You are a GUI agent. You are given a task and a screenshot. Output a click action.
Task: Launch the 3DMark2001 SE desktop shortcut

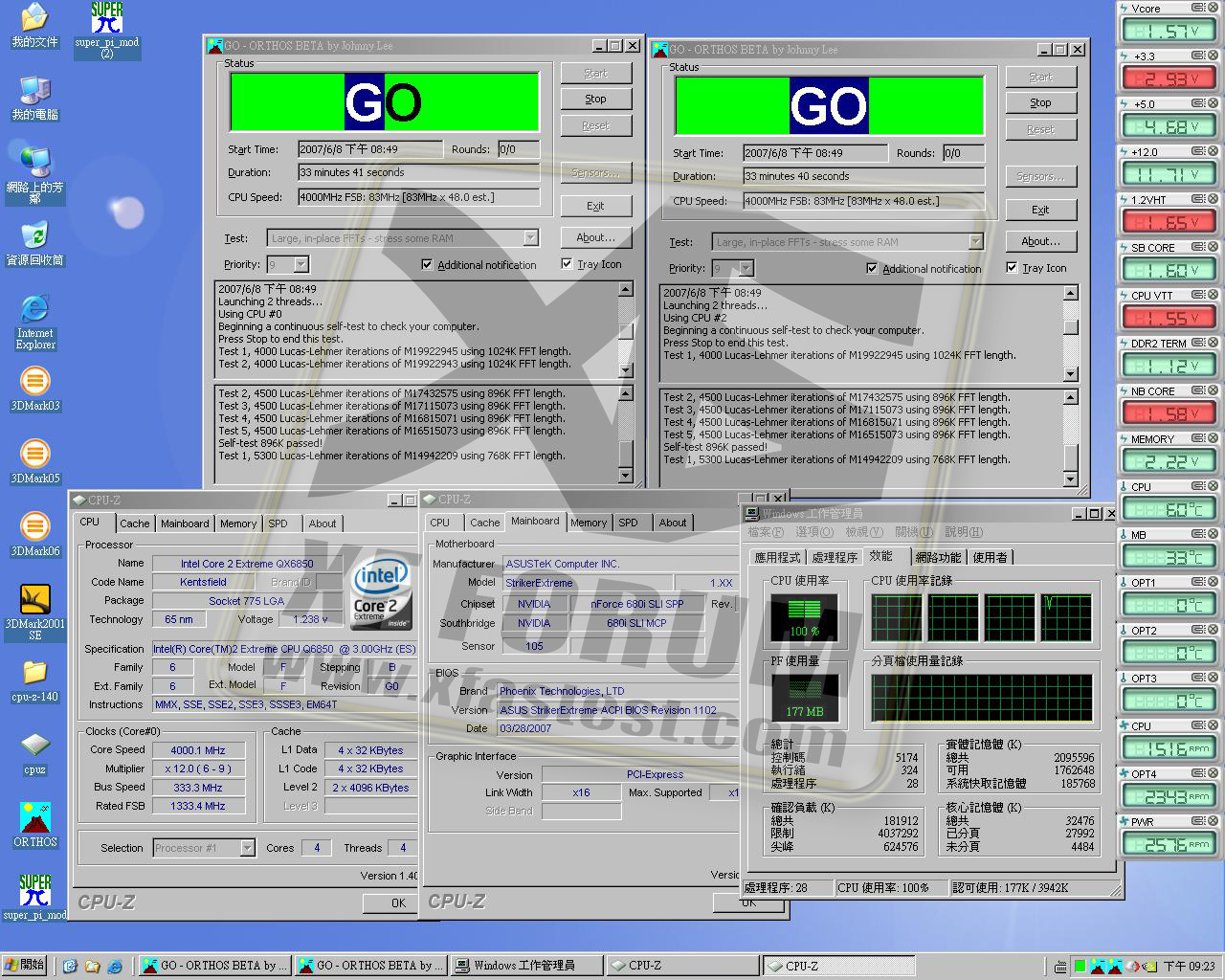pyautogui.click(x=35, y=612)
